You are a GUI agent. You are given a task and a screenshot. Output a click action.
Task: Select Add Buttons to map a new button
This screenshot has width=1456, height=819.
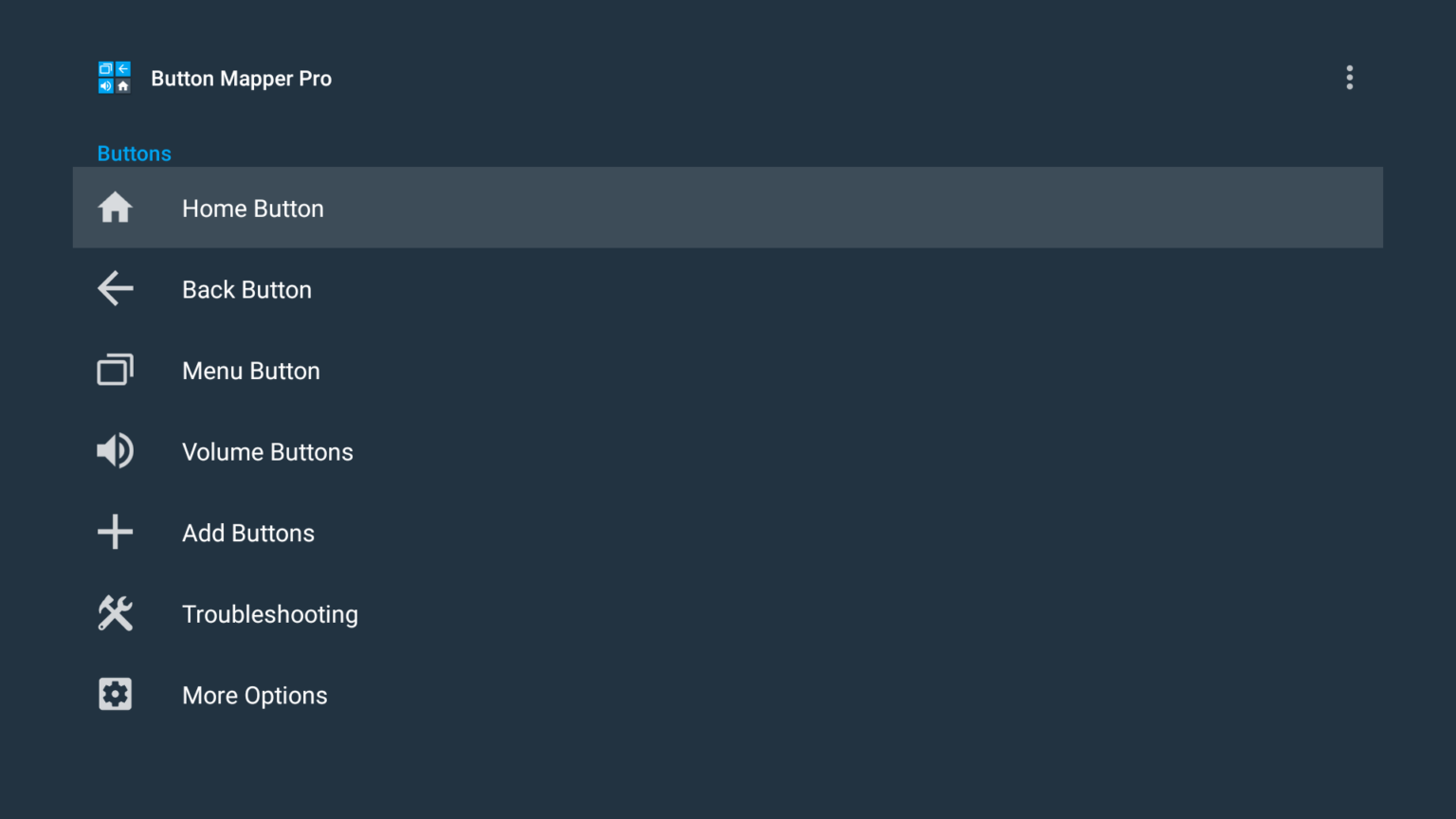click(x=474, y=532)
